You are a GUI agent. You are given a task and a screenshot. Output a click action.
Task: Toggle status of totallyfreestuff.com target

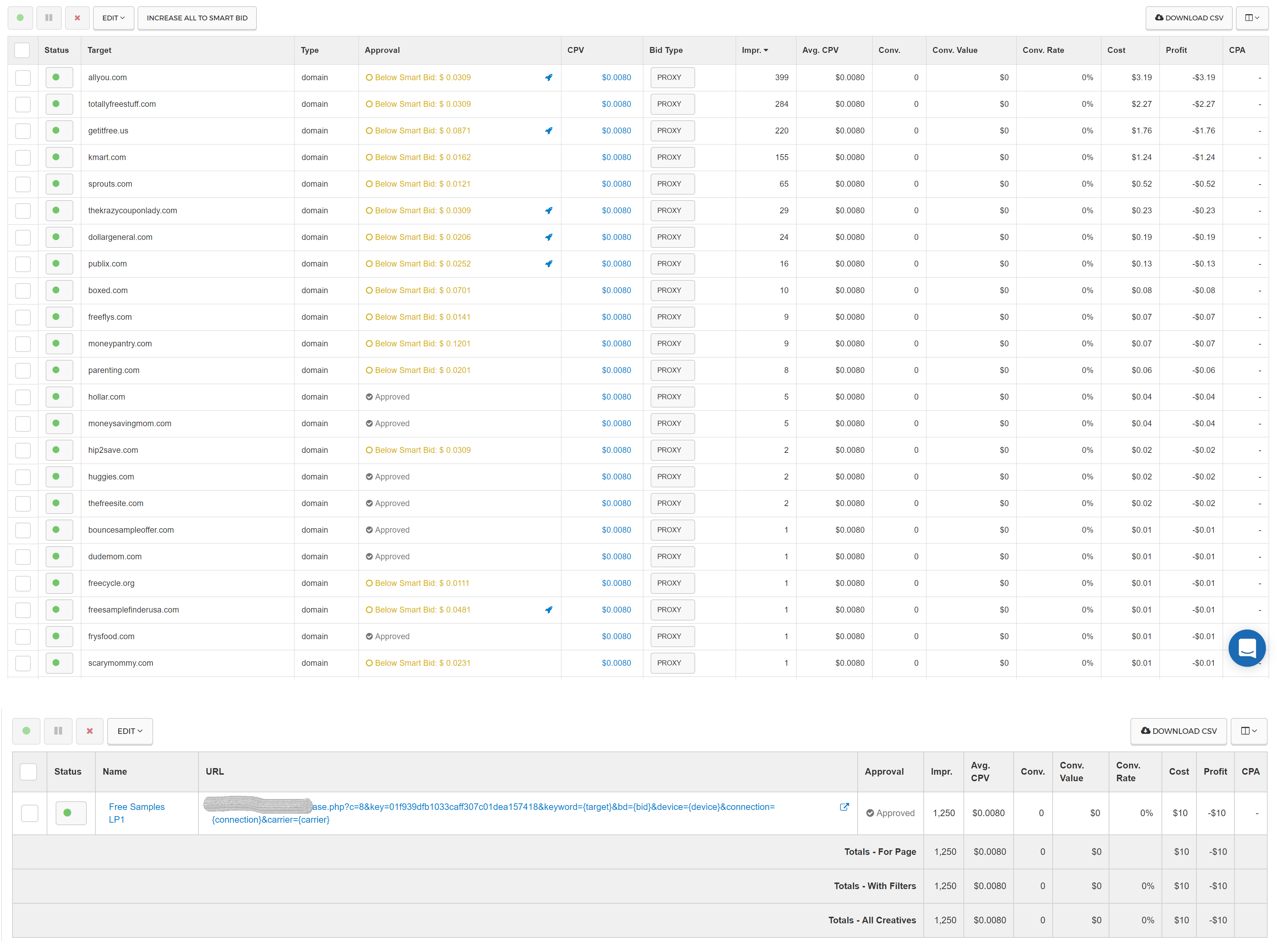click(59, 104)
